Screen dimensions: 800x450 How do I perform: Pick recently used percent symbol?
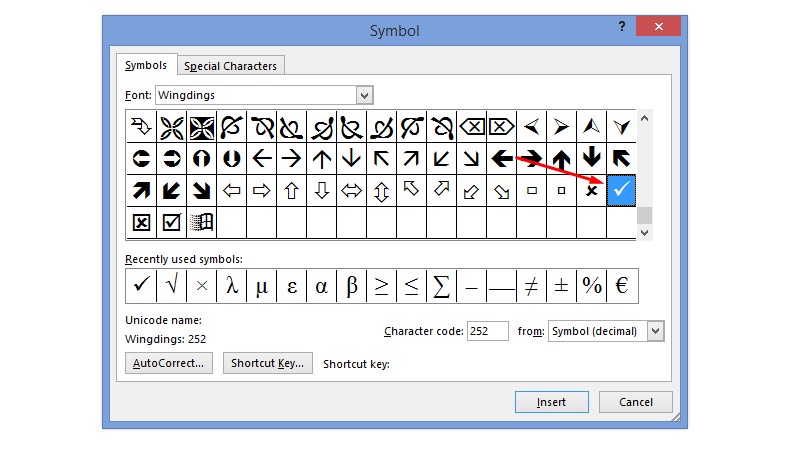[591, 286]
